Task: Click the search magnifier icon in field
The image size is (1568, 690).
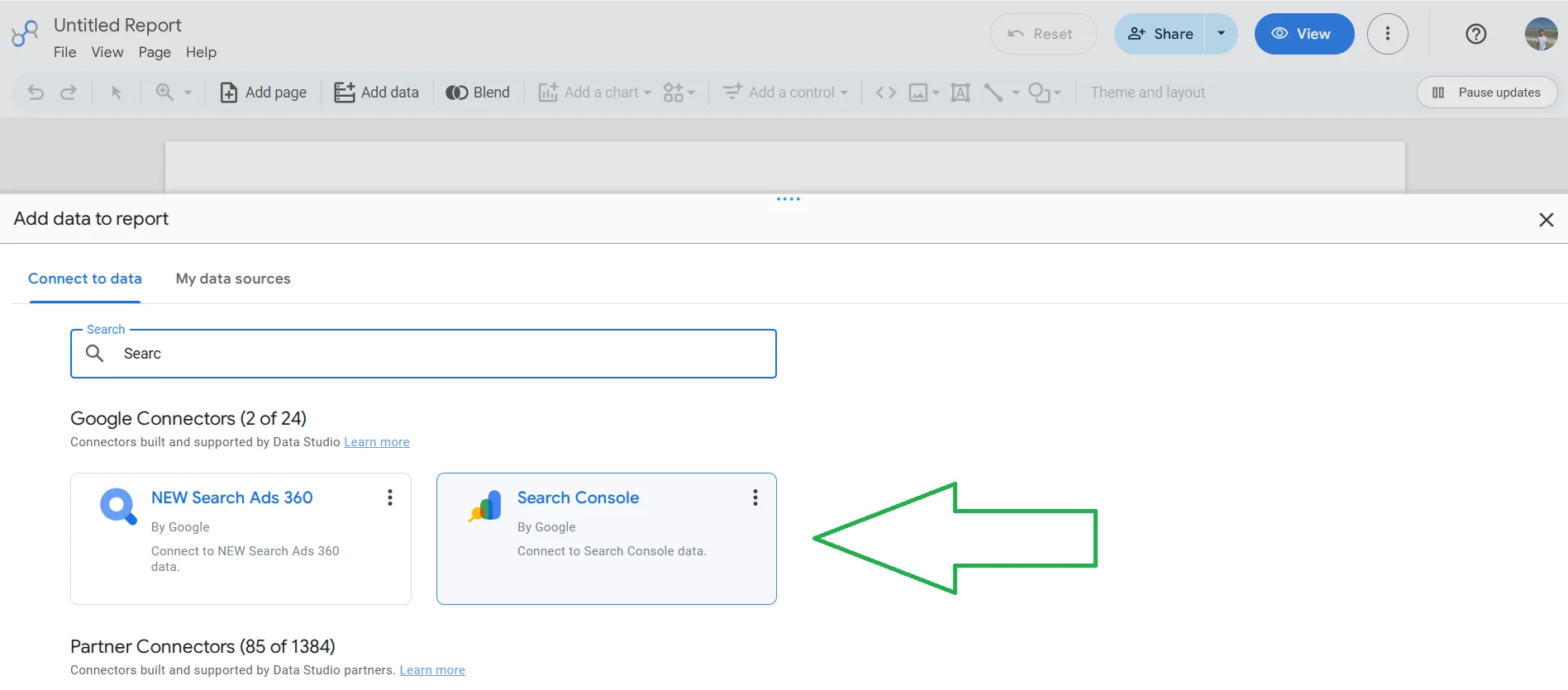Action: [x=95, y=354]
